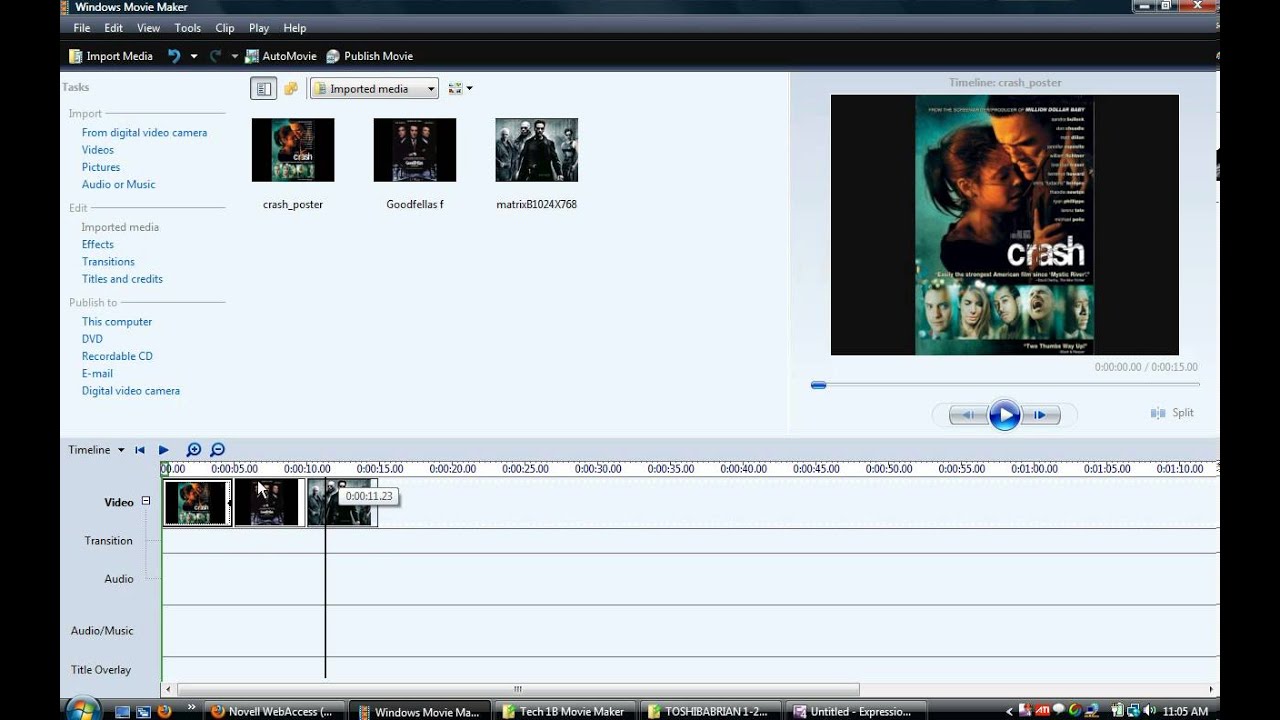The width and height of the screenshot is (1280, 720).
Task: Open the Transitions link
Action: point(108,262)
